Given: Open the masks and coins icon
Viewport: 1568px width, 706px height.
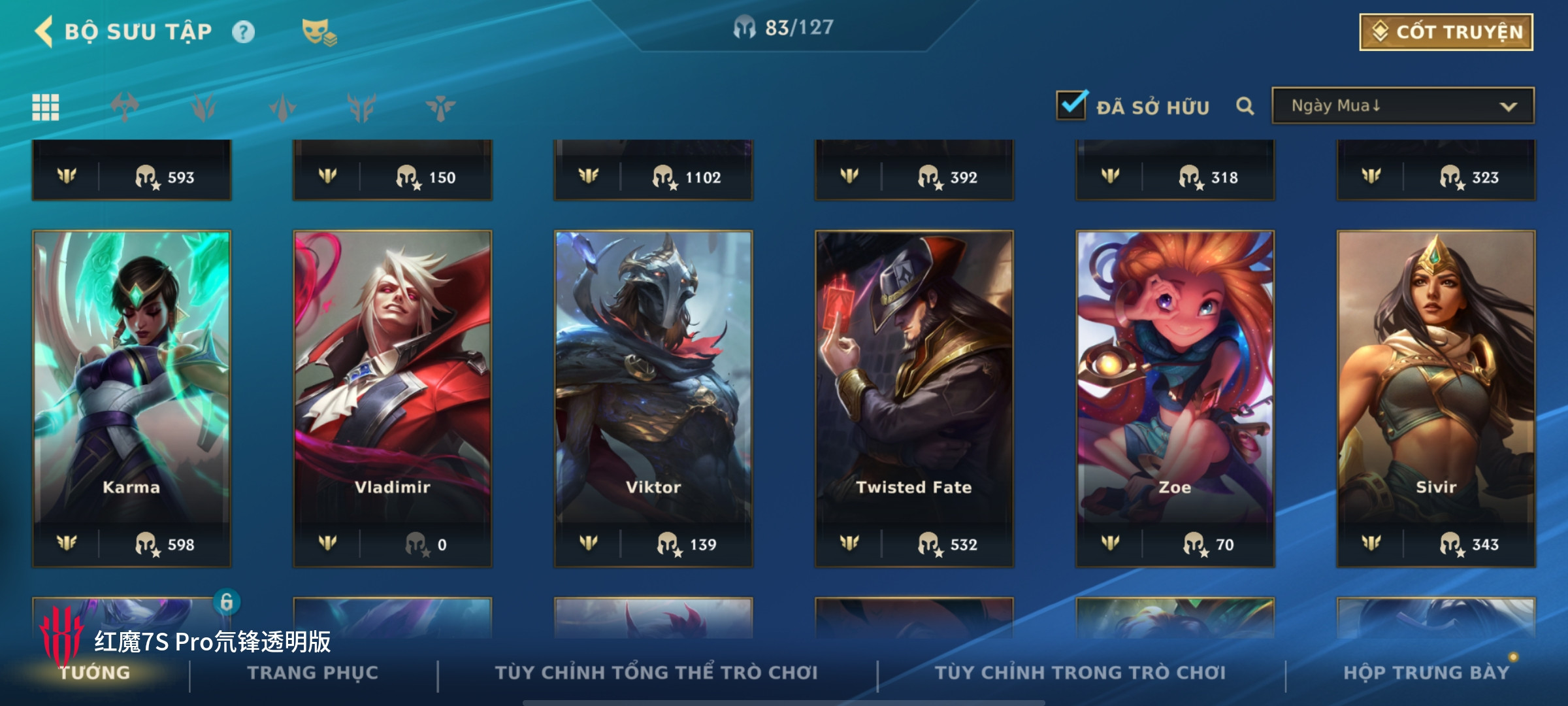Looking at the screenshot, I should point(319,32).
